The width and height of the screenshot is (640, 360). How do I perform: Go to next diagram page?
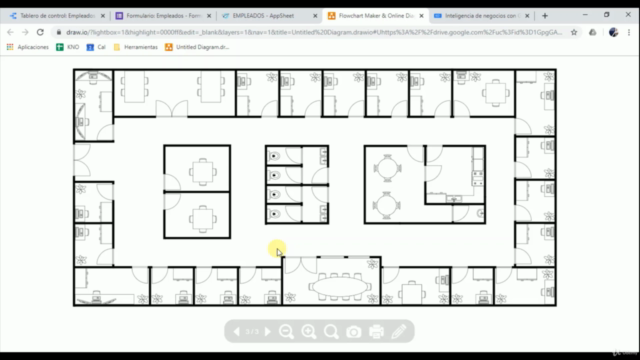coord(268,331)
